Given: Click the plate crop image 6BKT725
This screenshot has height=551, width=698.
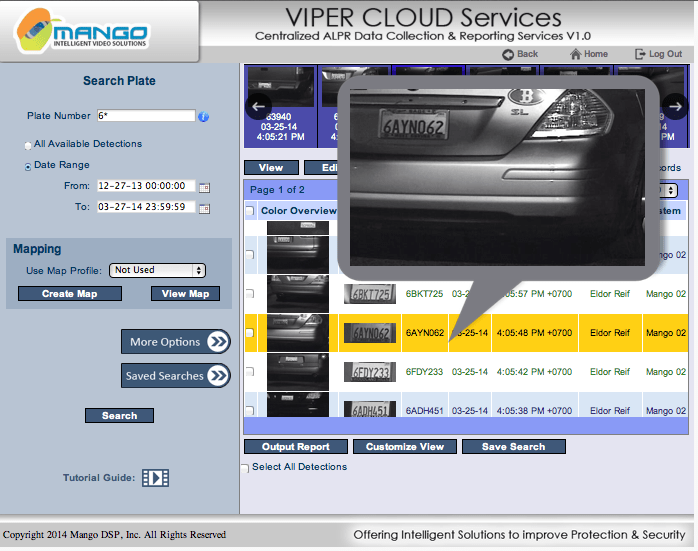Looking at the screenshot, I should 370,294.
